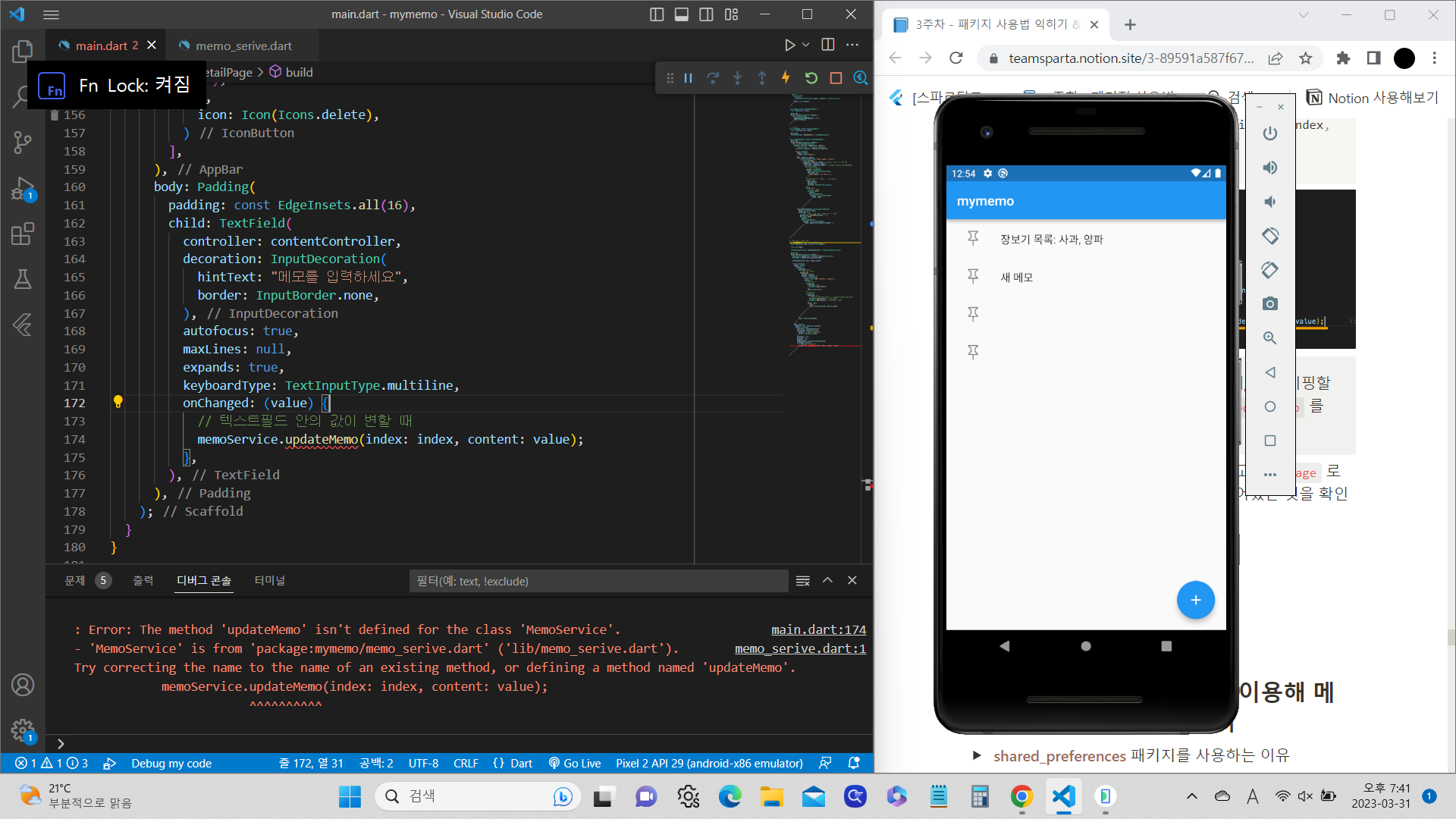The width and height of the screenshot is (1456, 819).
Task: Open Source Control view in activity bar
Action: pyautogui.click(x=23, y=142)
